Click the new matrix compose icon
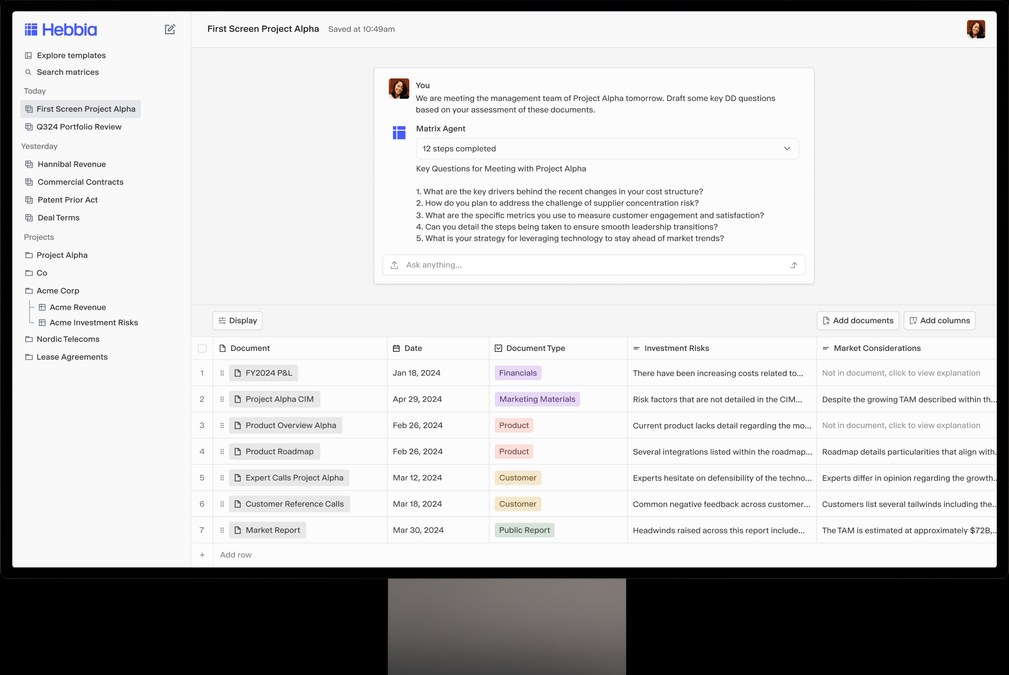The width and height of the screenshot is (1009, 675). 170,29
